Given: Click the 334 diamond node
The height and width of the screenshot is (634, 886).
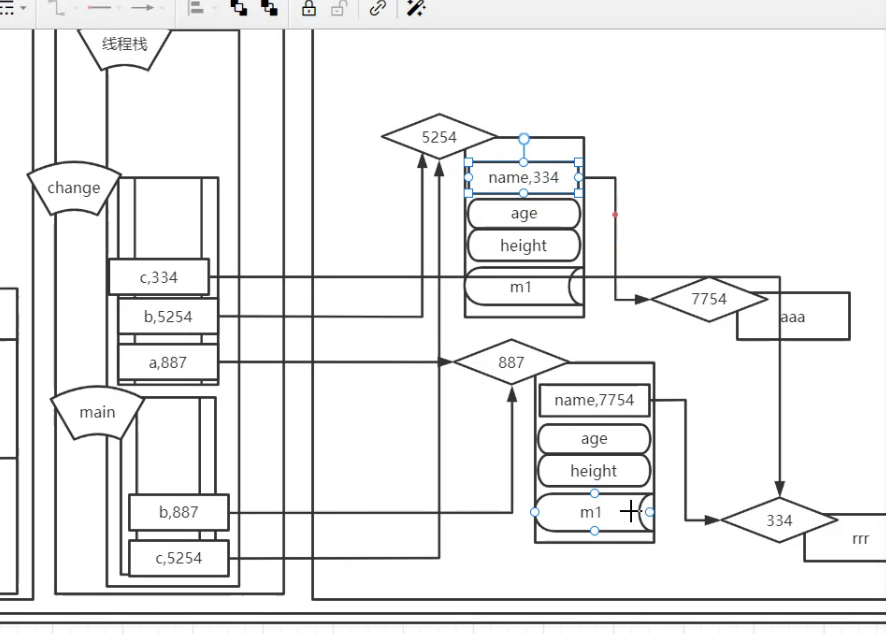Looking at the screenshot, I should (x=779, y=520).
